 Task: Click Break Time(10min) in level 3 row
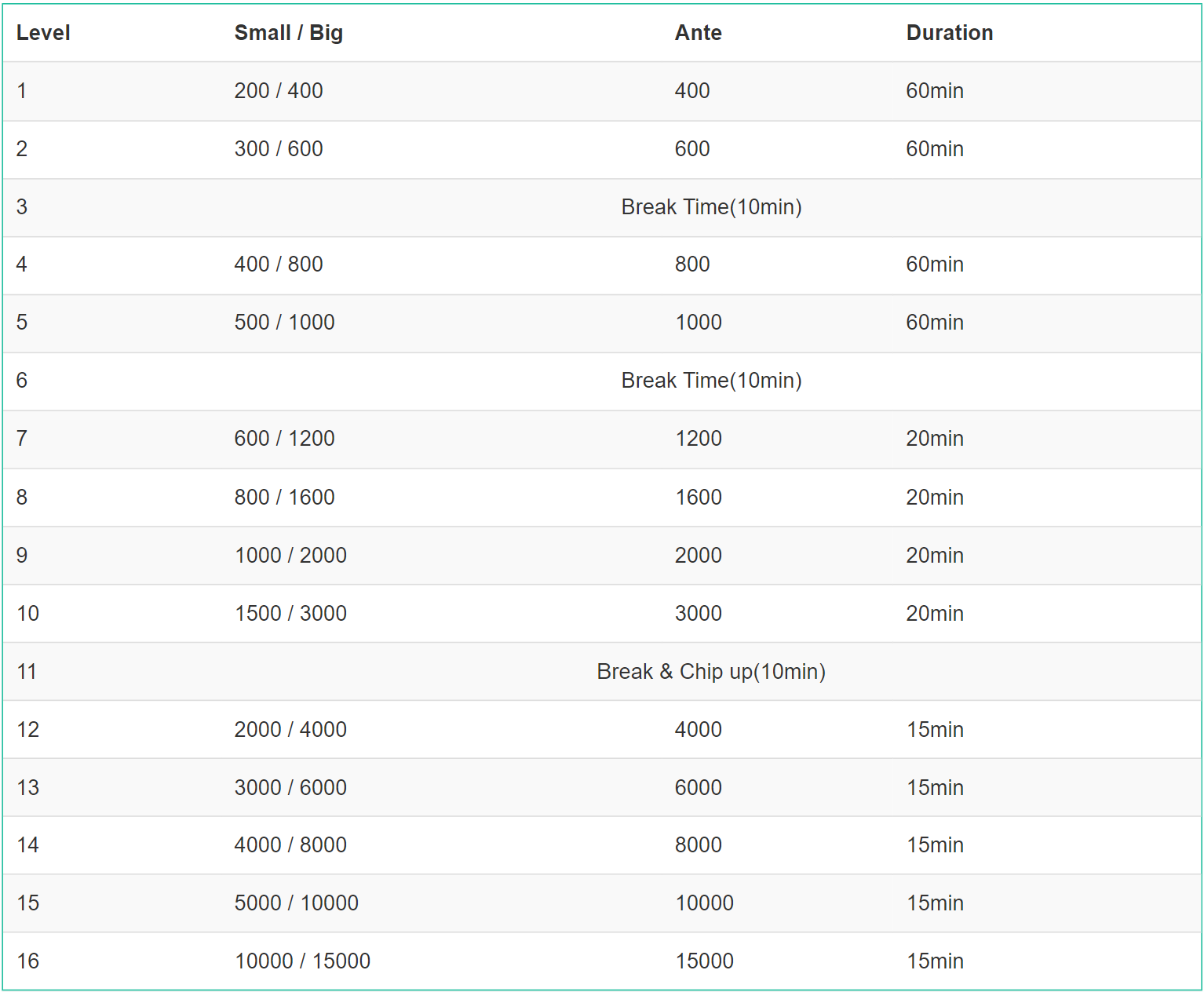click(711, 207)
